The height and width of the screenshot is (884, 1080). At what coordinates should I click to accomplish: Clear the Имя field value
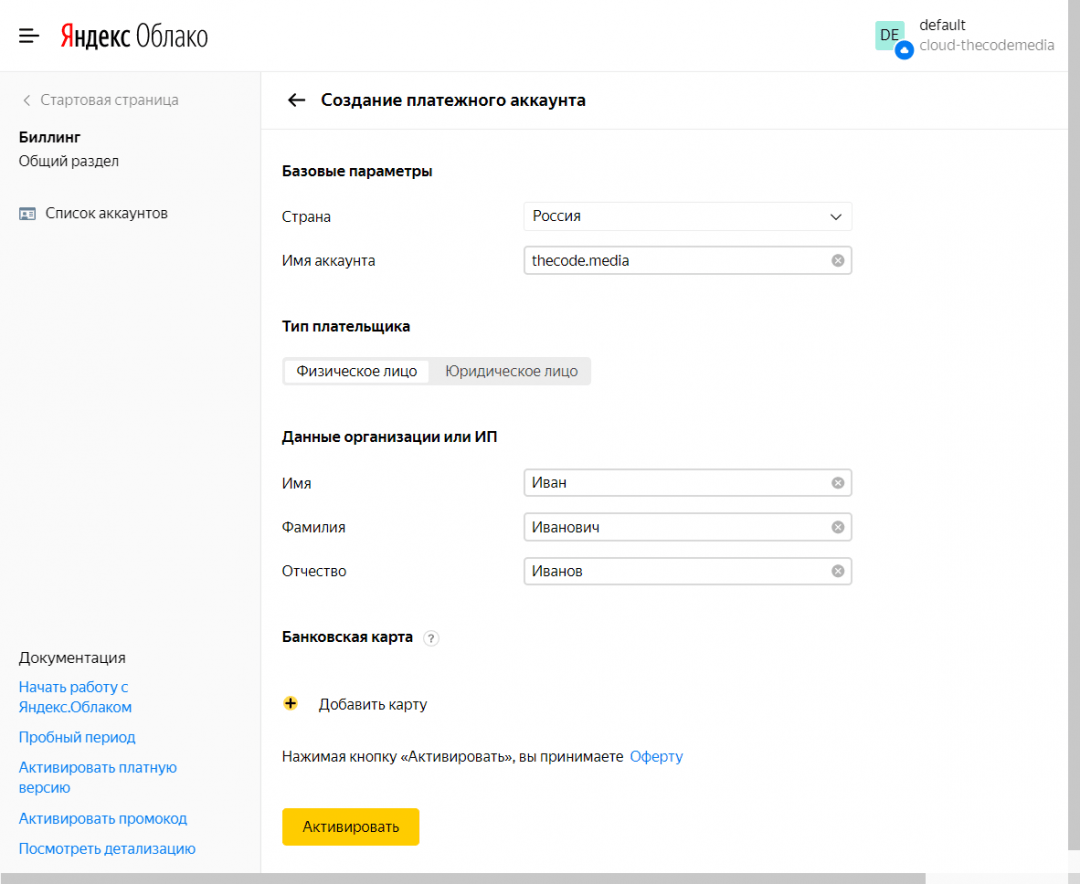[838, 483]
